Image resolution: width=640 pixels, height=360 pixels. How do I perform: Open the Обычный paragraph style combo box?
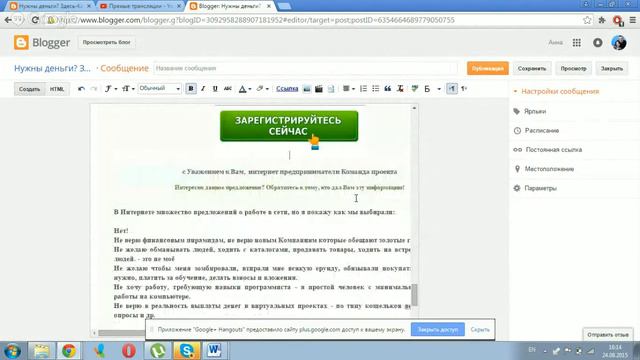160,89
